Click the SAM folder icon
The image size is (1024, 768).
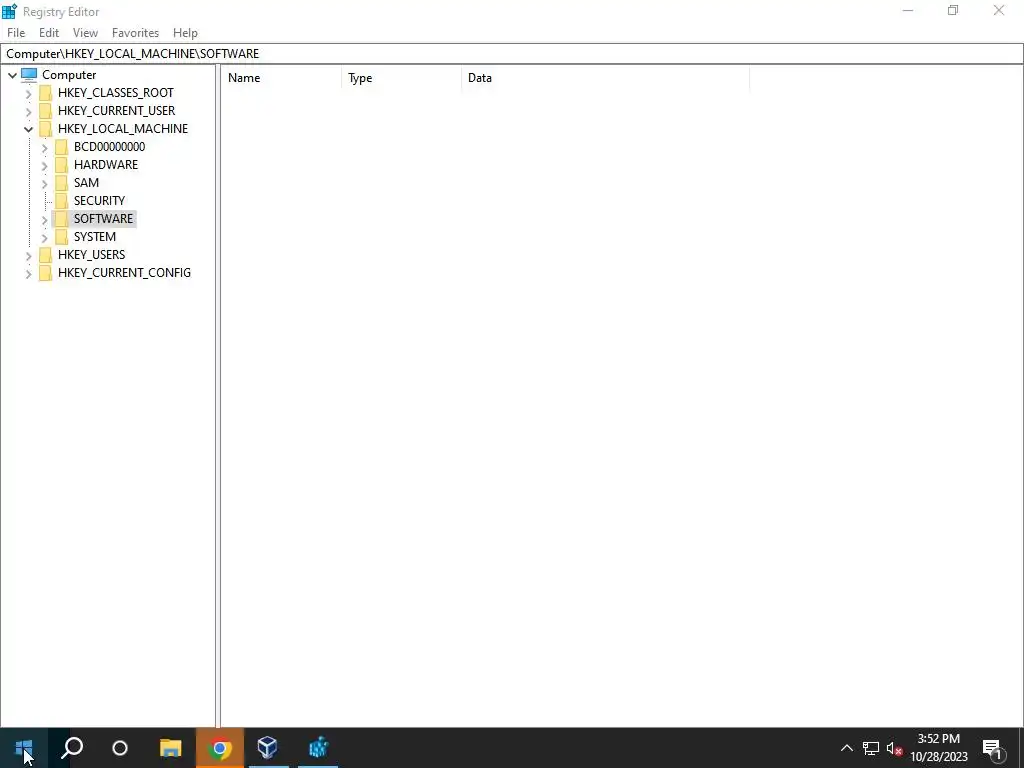click(61, 182)
